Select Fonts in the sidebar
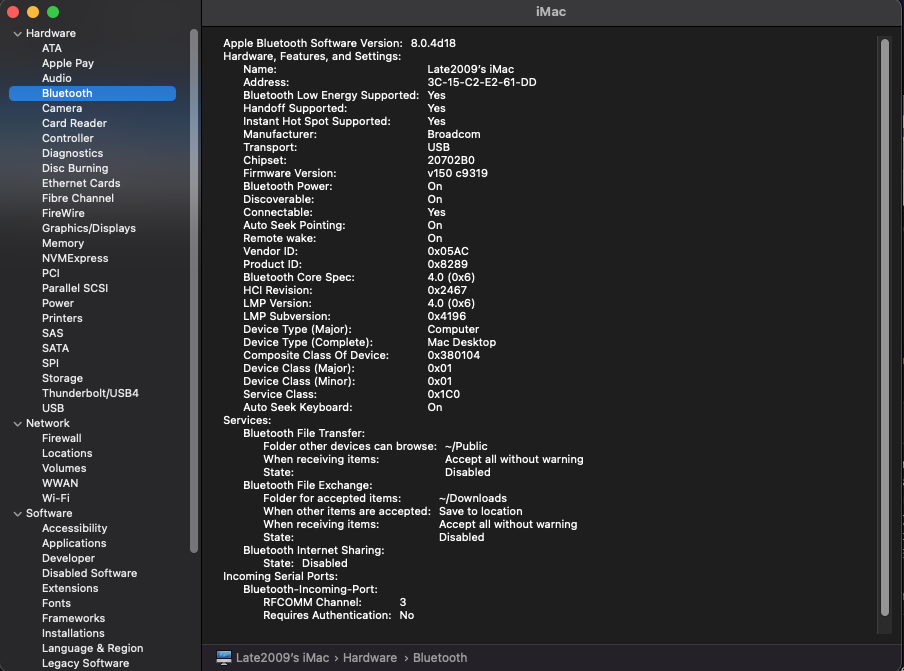 tap(56, 603)
